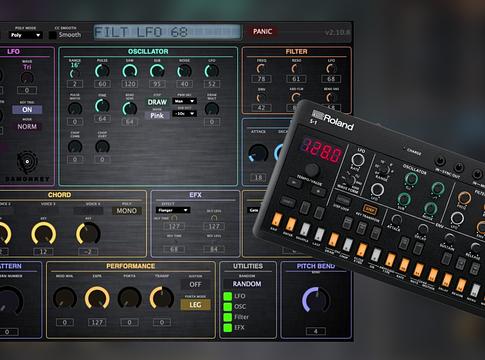This screenshot has width=485, height=360.
Task: Open the EFX Effect dropdown showing Flanger
Action: [x=173, y=210]
